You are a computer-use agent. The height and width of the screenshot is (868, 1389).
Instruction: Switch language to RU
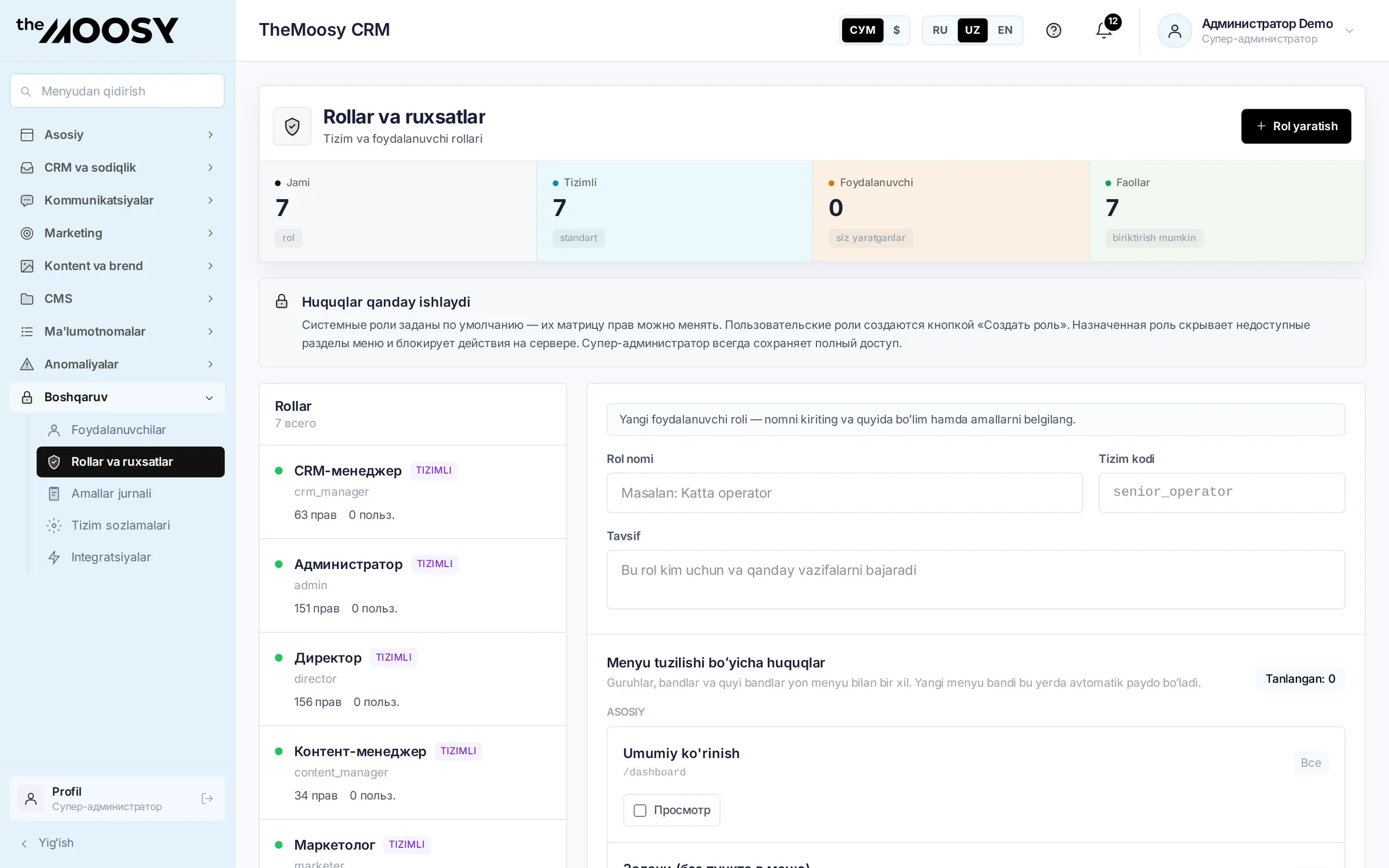coord(940,30)
